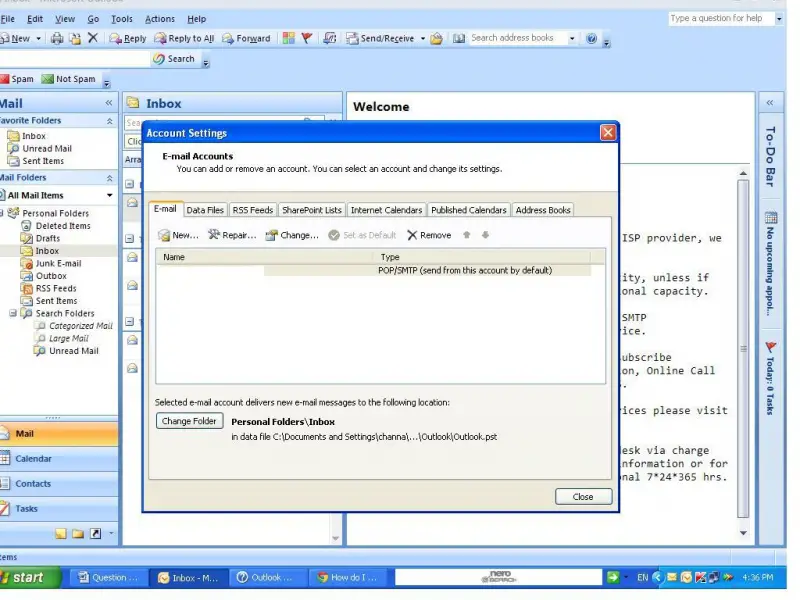
Task: Click the Windows start button
Action: pyautogui.click(x=30, y=578)
